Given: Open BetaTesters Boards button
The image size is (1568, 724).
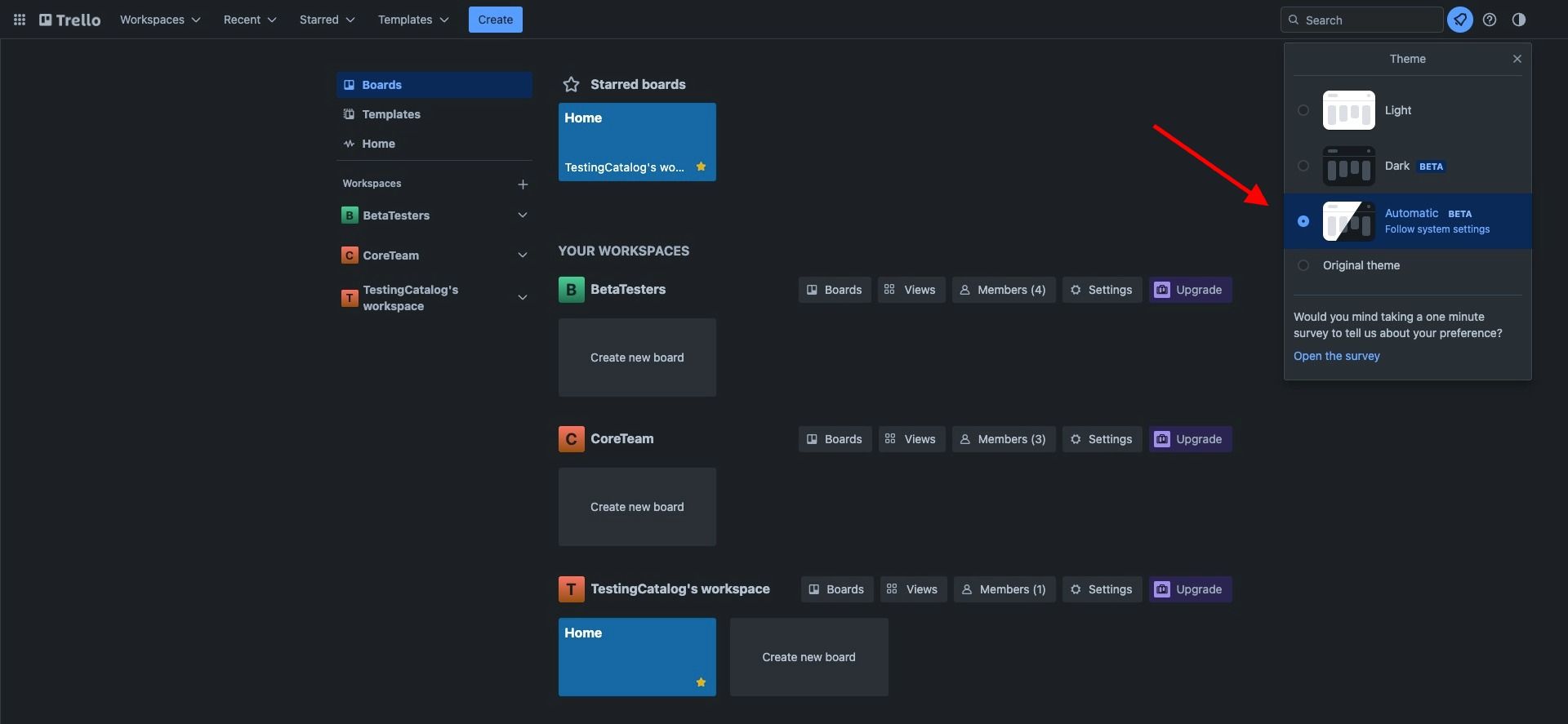Looking at the screenshot, I should [835, 290].
